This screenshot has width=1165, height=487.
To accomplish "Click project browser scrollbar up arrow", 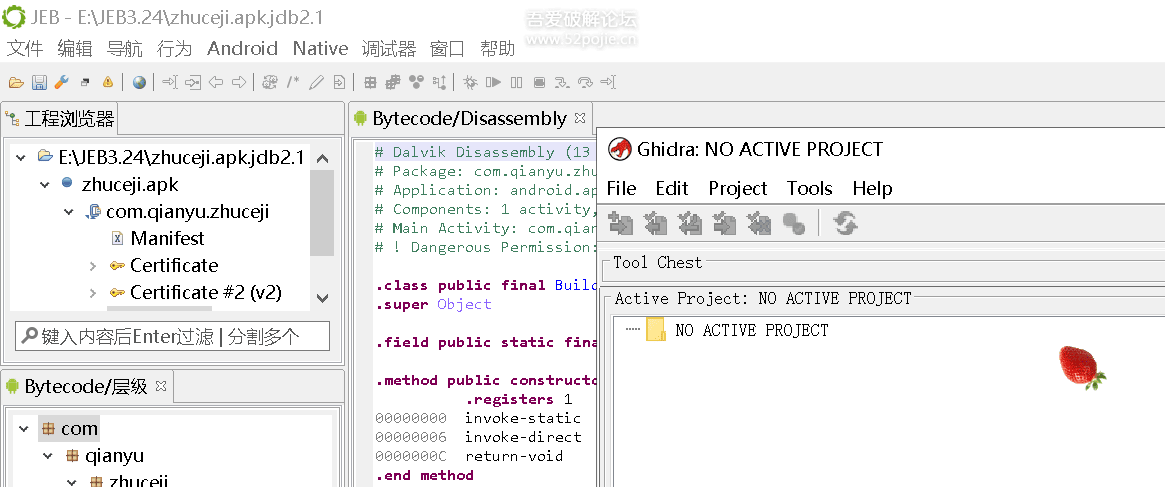I will 322,158.
